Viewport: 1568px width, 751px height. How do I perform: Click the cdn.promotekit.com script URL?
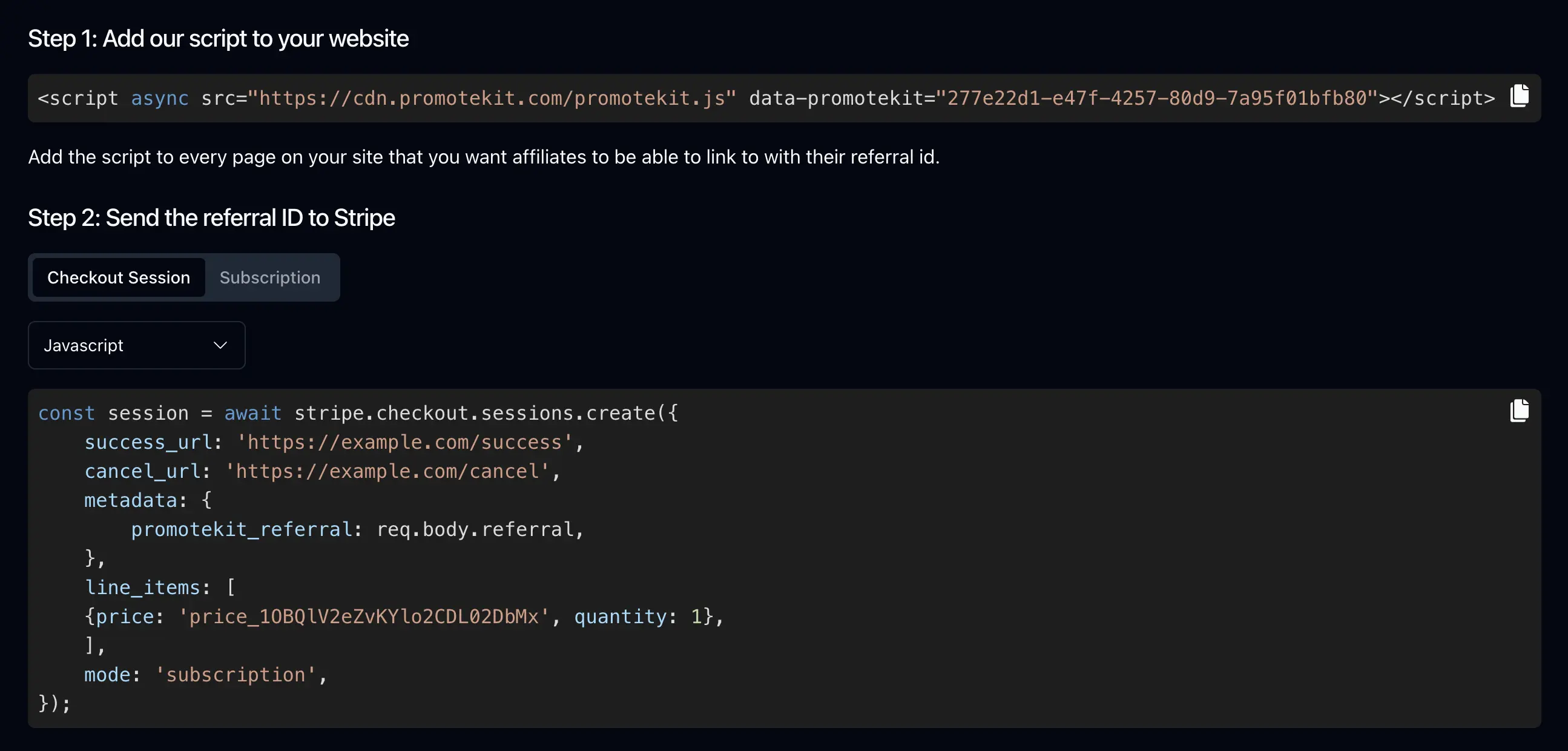click(492, 98)
